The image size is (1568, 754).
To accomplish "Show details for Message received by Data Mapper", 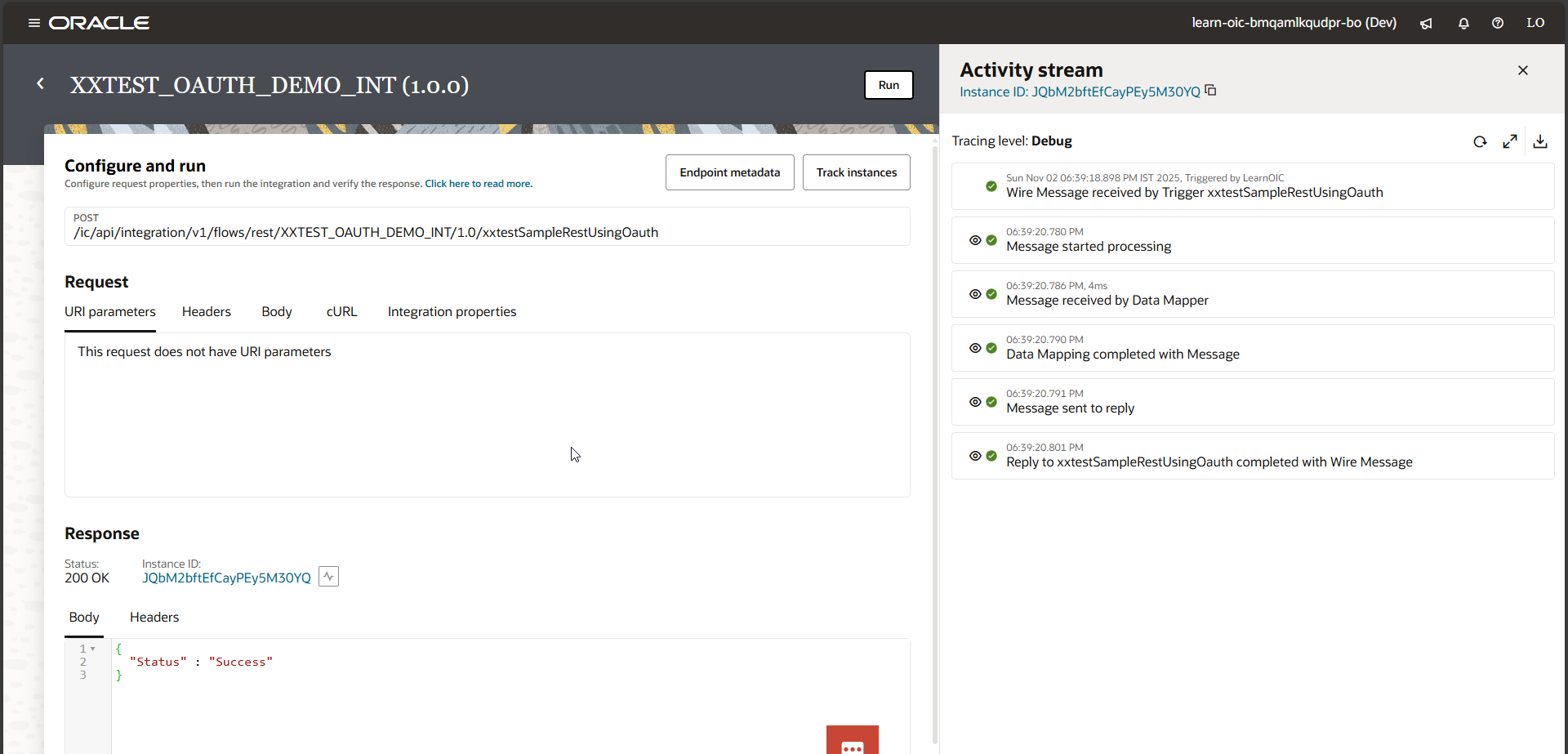I will tap(975, 294).
